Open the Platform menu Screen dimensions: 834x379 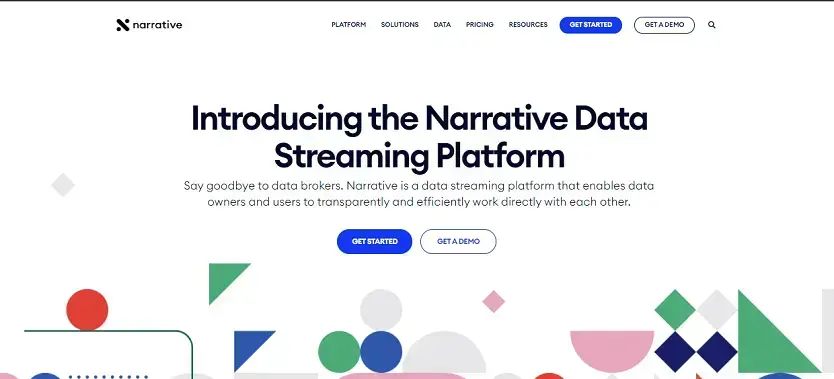coord(348,25)
